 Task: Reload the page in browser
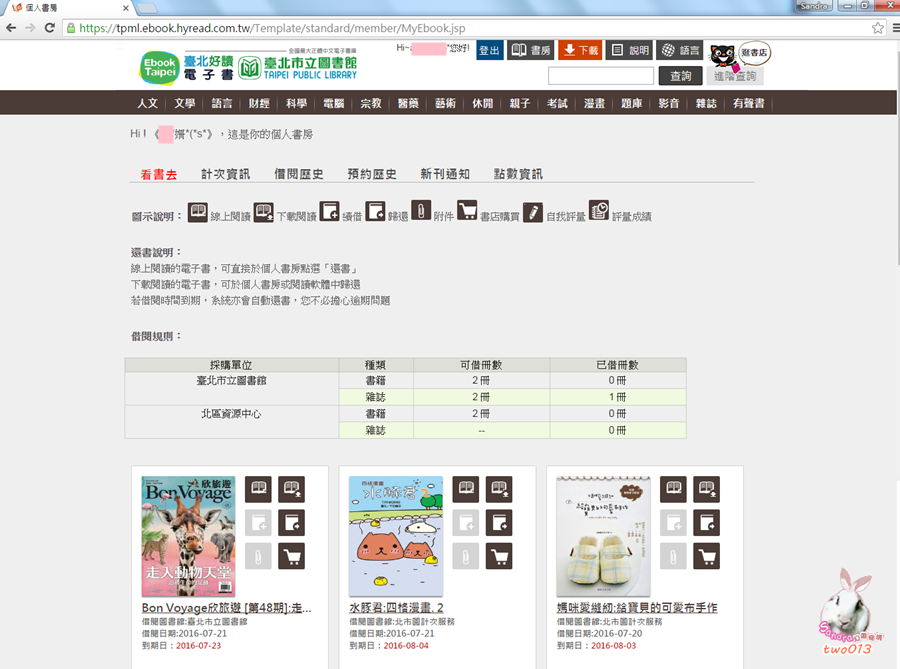(x=51, y=28)
